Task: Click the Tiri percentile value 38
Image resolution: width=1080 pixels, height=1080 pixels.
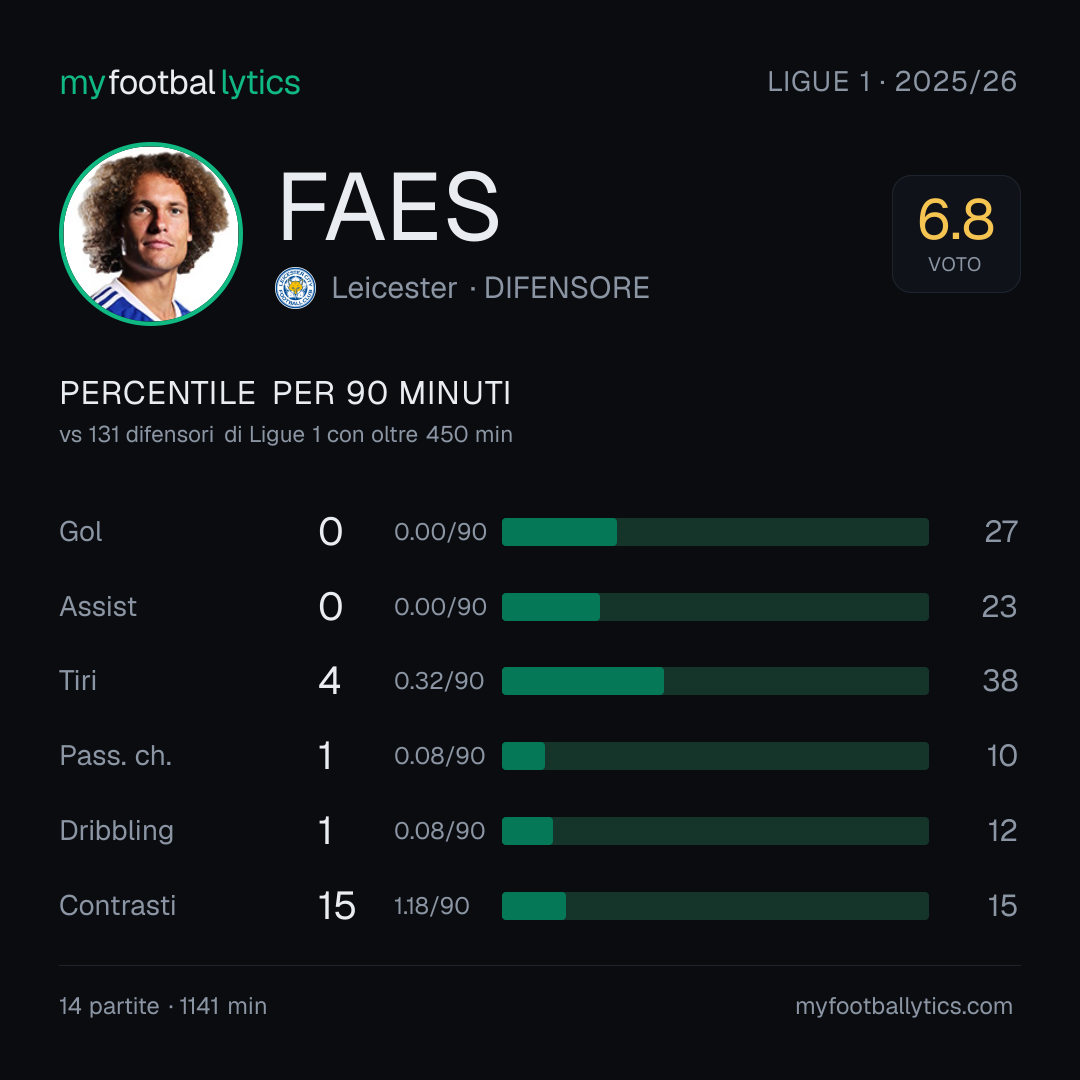Action: click(x=1000, y=681)
